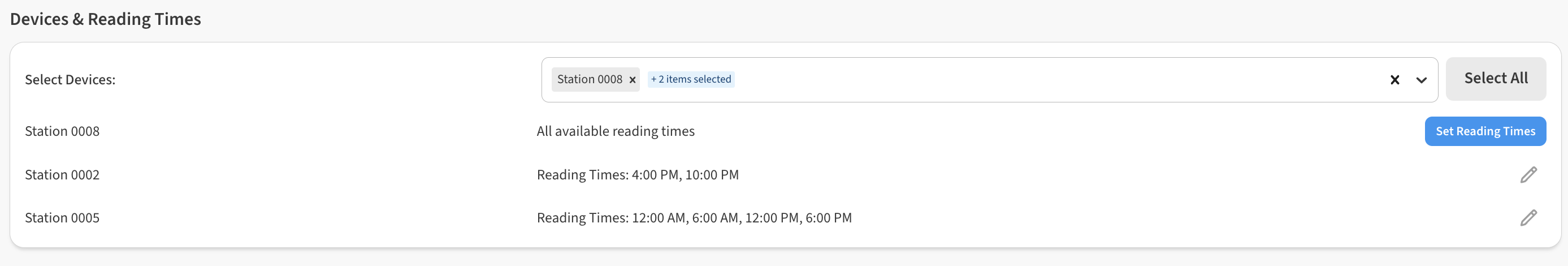Click Station 0002's 10:00 PM reading time
This screenshot has width=1568, height=266.
(x=712, y=175)
